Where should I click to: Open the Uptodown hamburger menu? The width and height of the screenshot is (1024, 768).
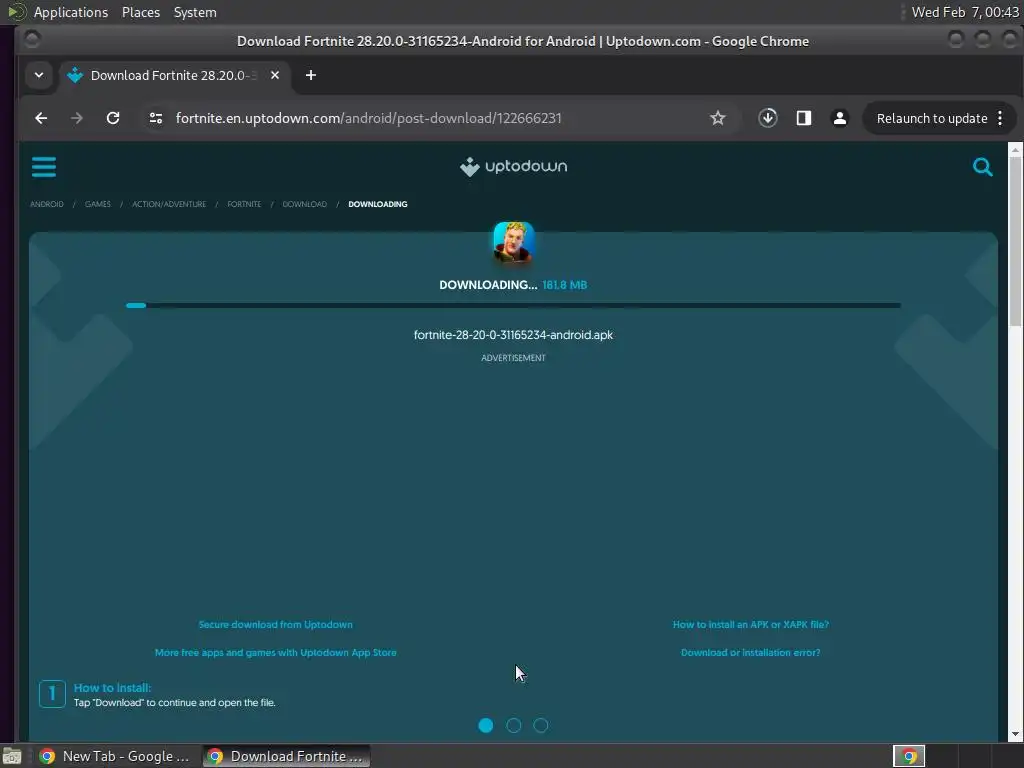(x=44, y=167)
